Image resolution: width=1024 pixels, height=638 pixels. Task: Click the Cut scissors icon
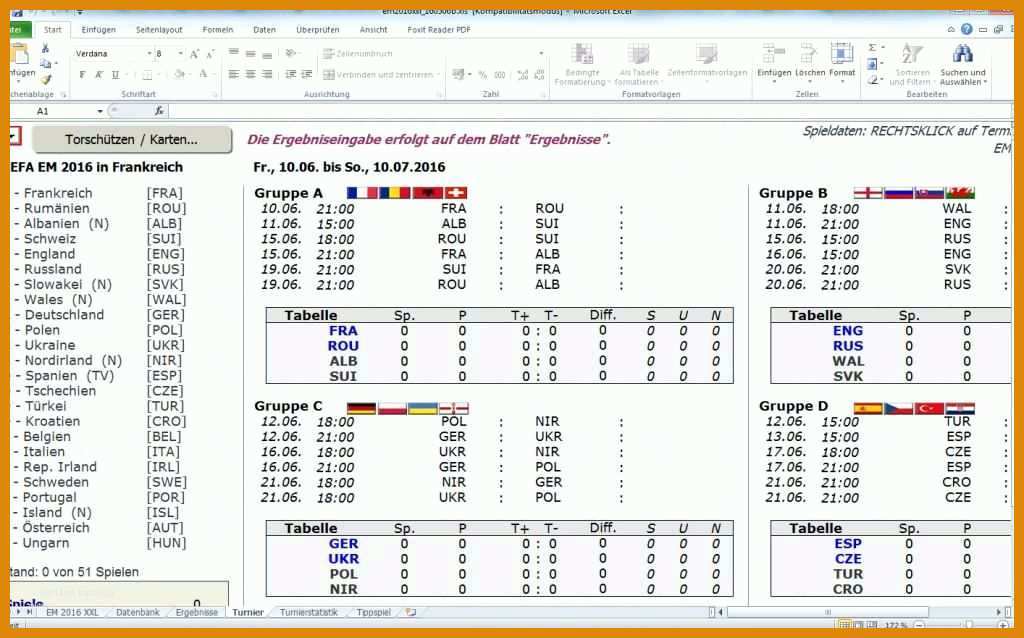click(x=45, y=48)
